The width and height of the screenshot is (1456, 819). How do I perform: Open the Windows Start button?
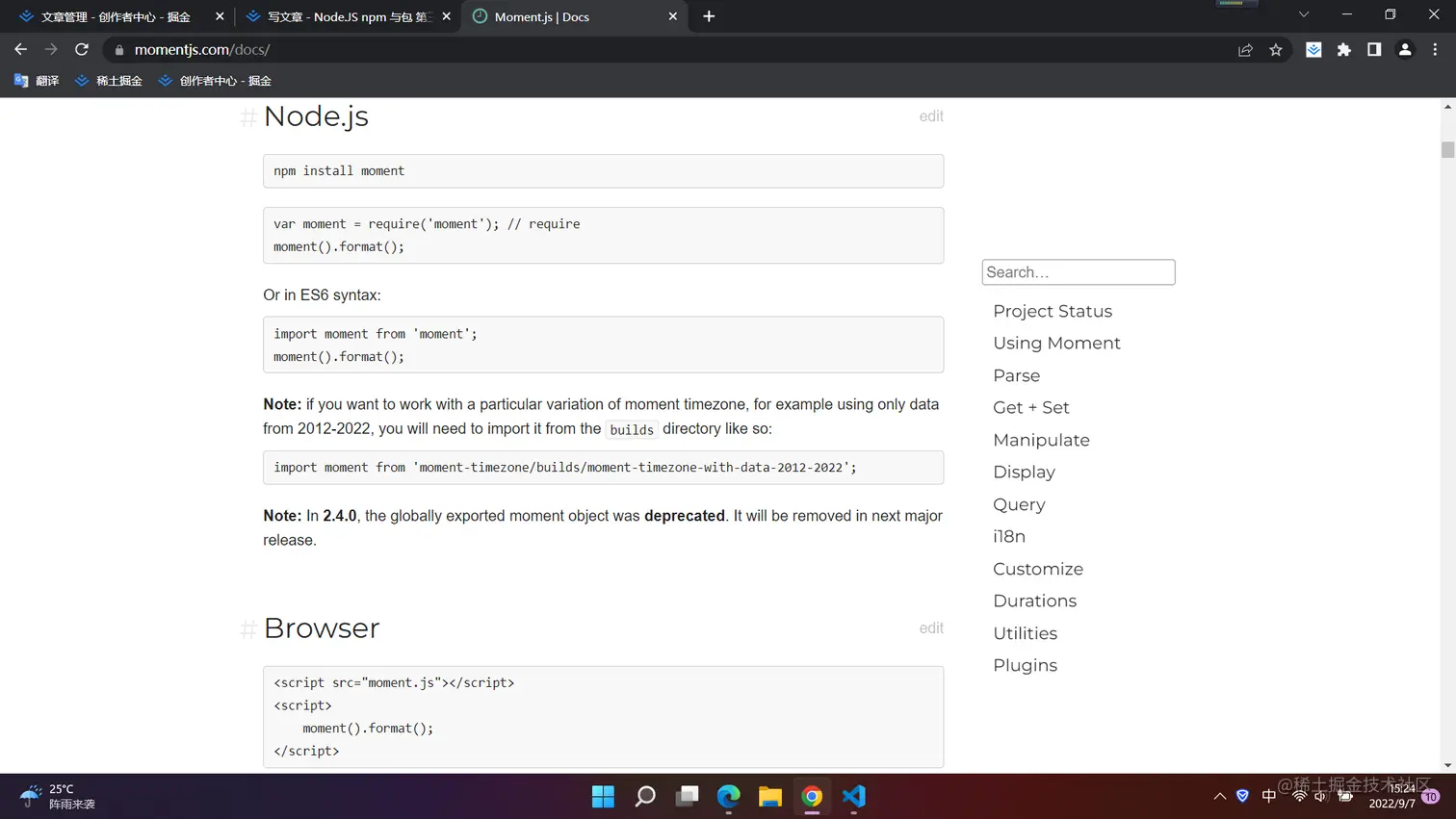click(x=604, y=797)
